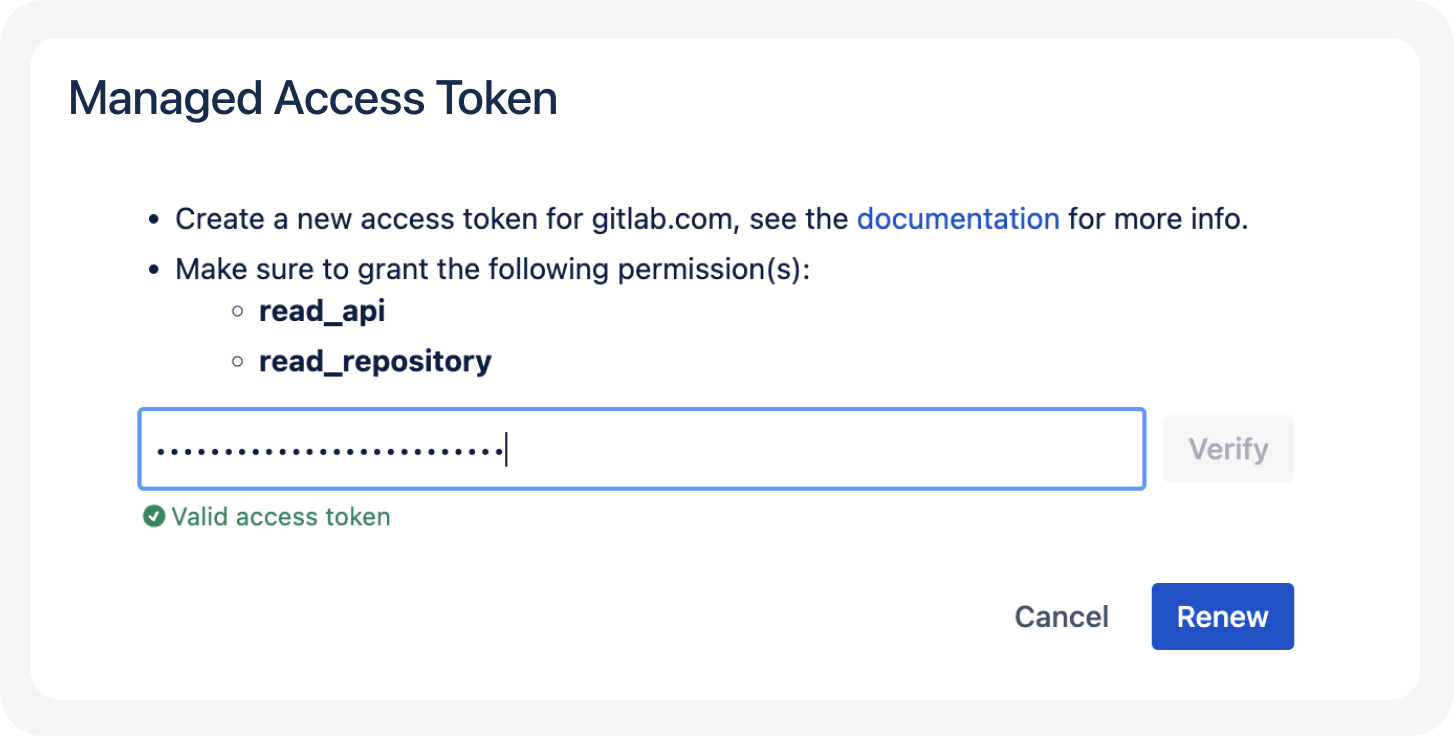Select the masked token dots text
This screenshot has height=736, width=1454.
pyautogui.click(x=330, y=451)
